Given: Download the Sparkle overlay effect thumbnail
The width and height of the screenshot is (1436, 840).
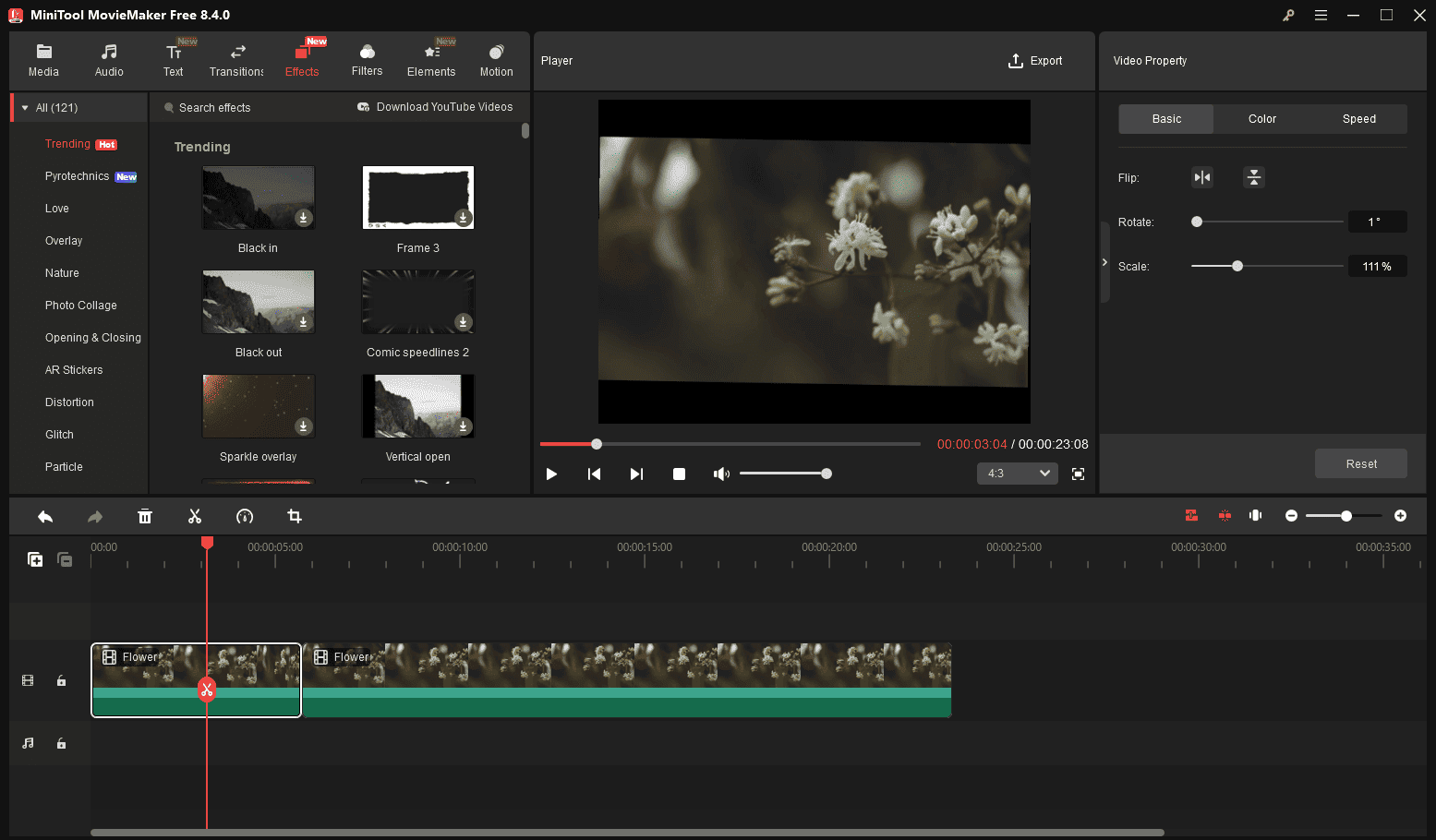Looking at the screenshot, I should [302, 426].
